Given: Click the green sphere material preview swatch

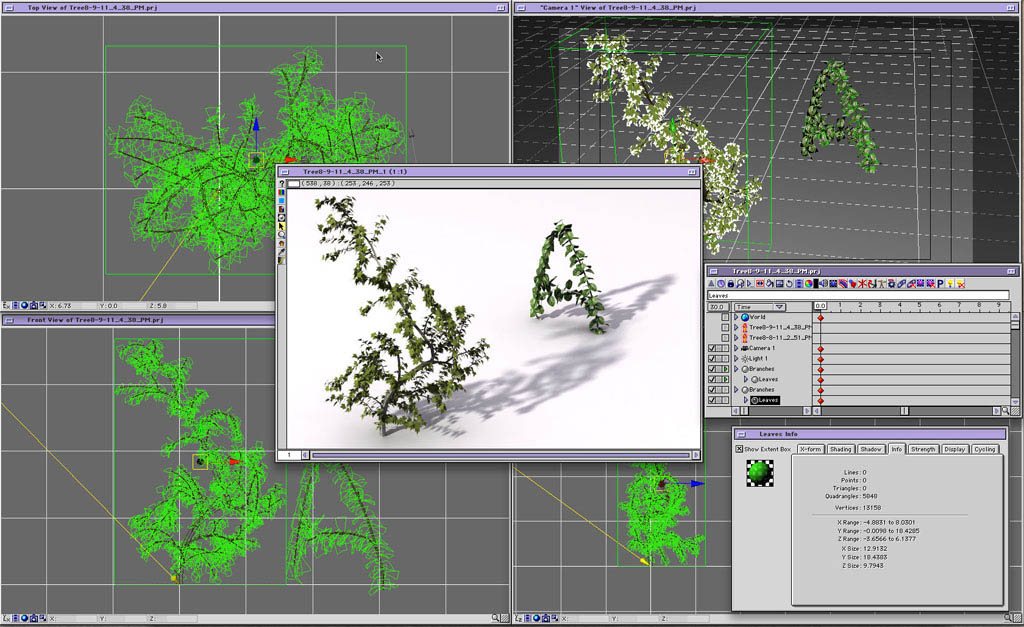Looking at the screenshot, I should 761,473.
